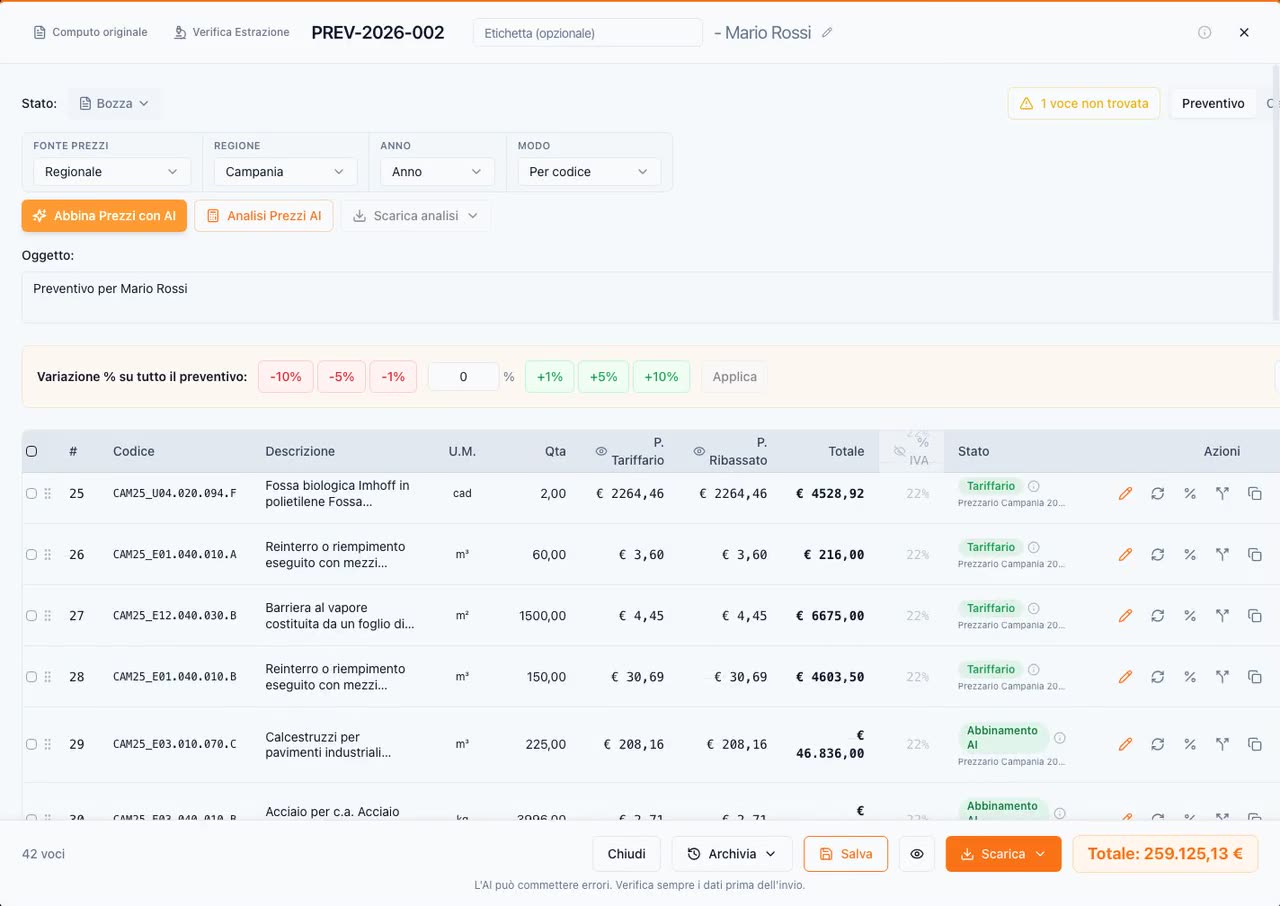Image resolution: width=1280 pixels, height=906 pixels.
Task: Tick the row 29 checkbox
Action: click(x=31, y=744)
